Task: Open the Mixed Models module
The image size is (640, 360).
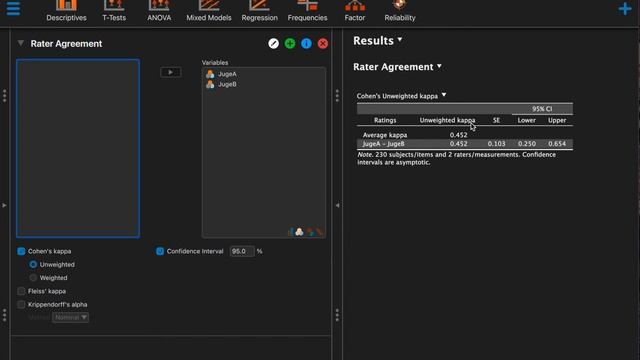Action: 209,11
